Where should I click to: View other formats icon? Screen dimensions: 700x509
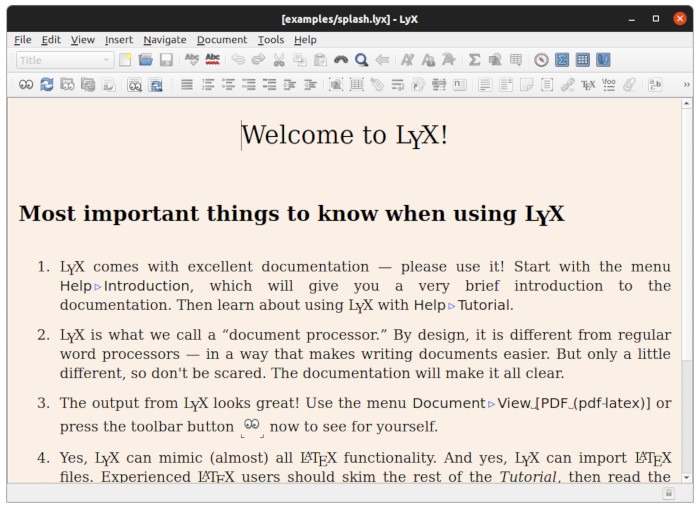point(134,84)
